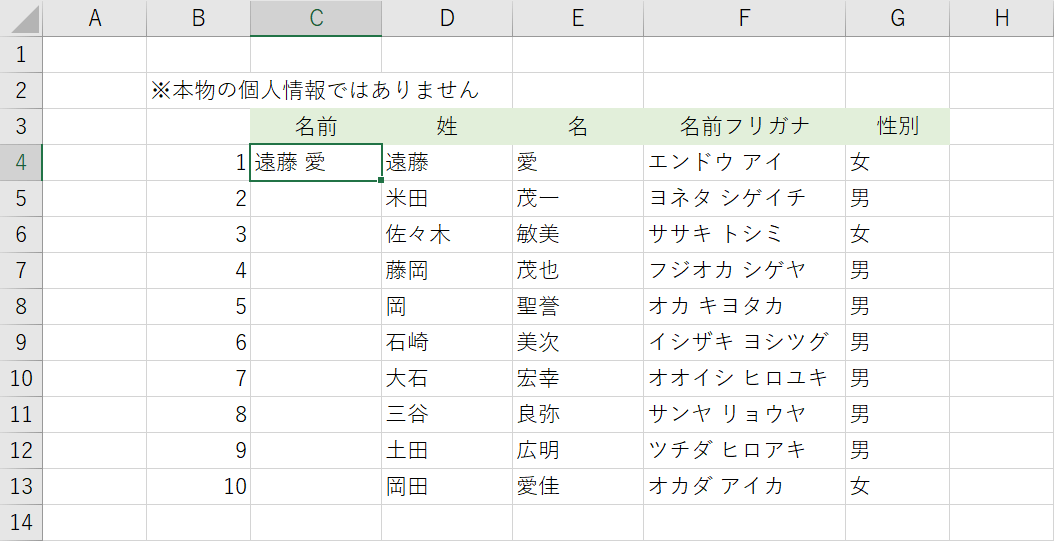Select given name cell 茂一
This screenshot has height=541, width=1054.
578,198
